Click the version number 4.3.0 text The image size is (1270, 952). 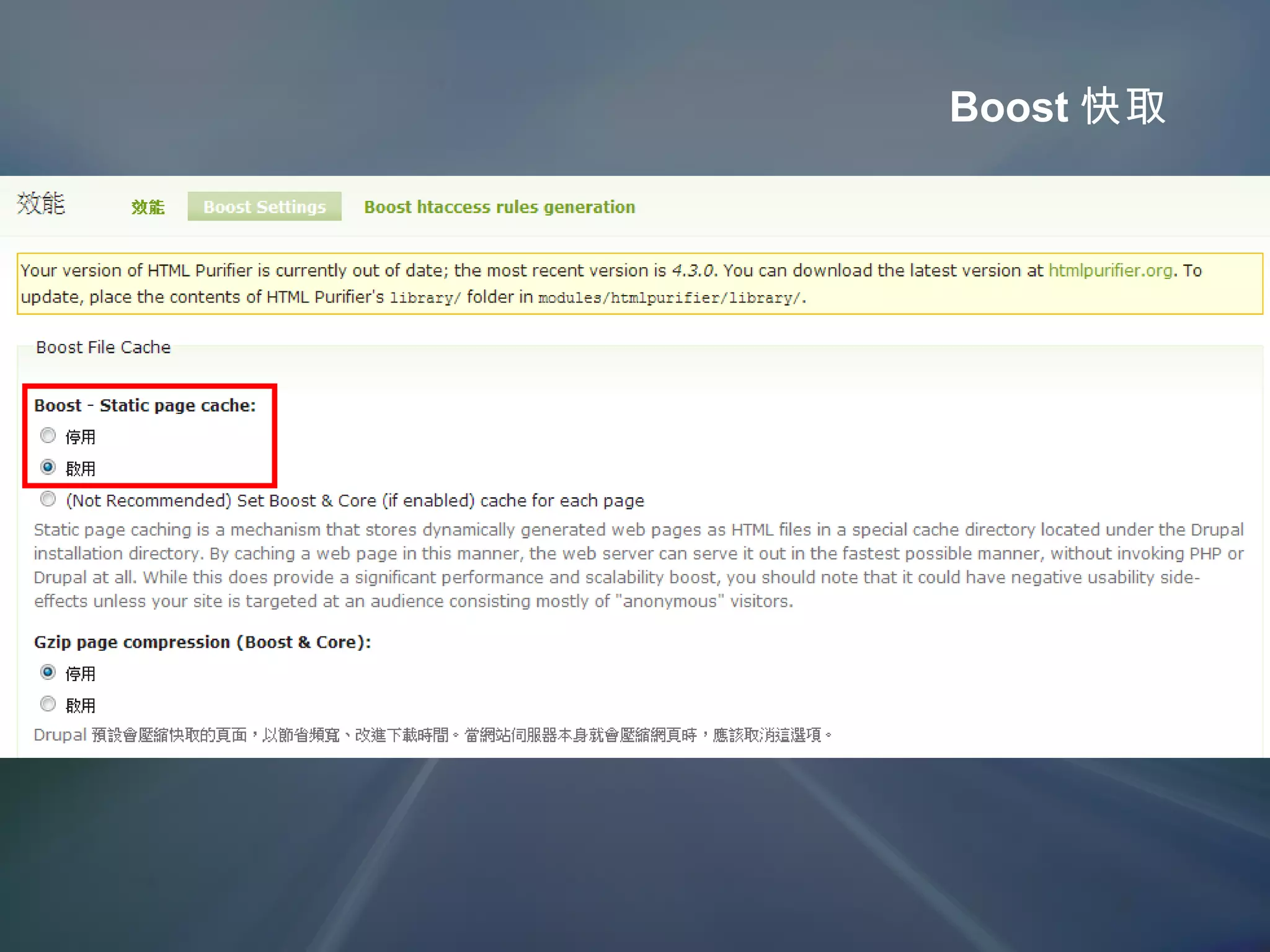pyautogui.click(x=693, y=271)
